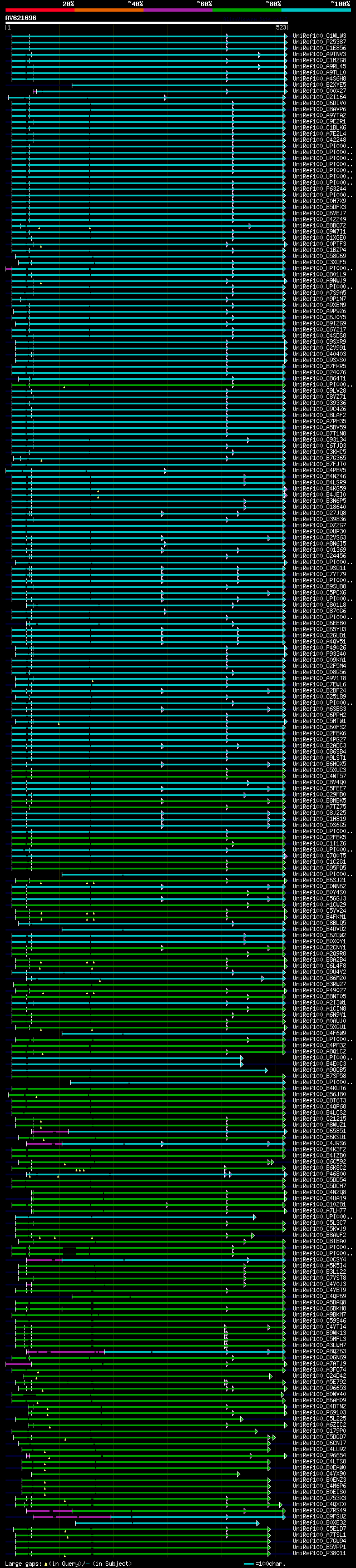Select hit label UniRef100_B7SP58
The width and height of the screenshot is (356, 1568).
pos(319,1076)
